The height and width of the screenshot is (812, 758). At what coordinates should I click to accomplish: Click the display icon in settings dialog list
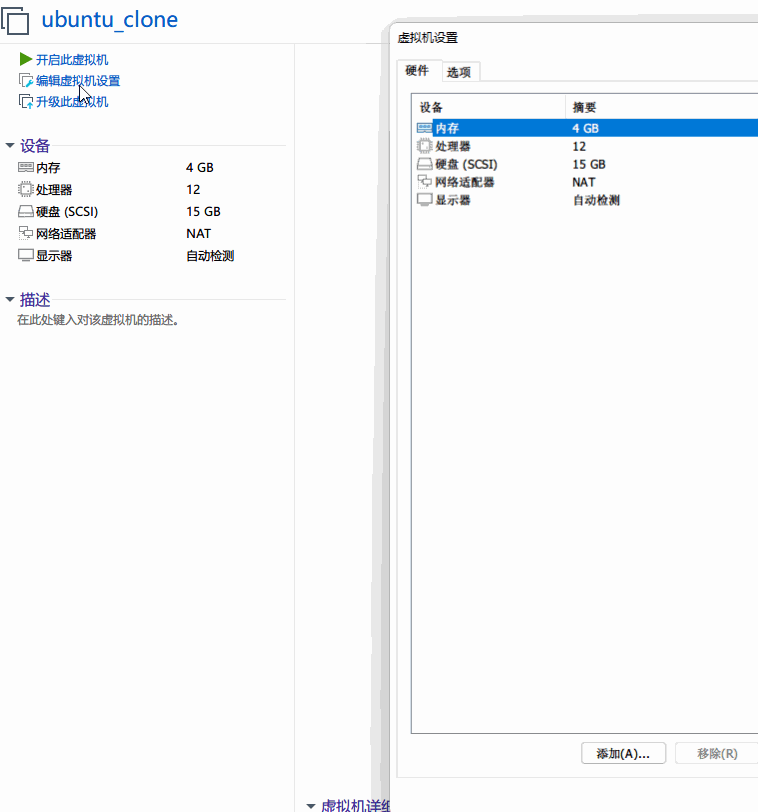click(x=425, y=200)
